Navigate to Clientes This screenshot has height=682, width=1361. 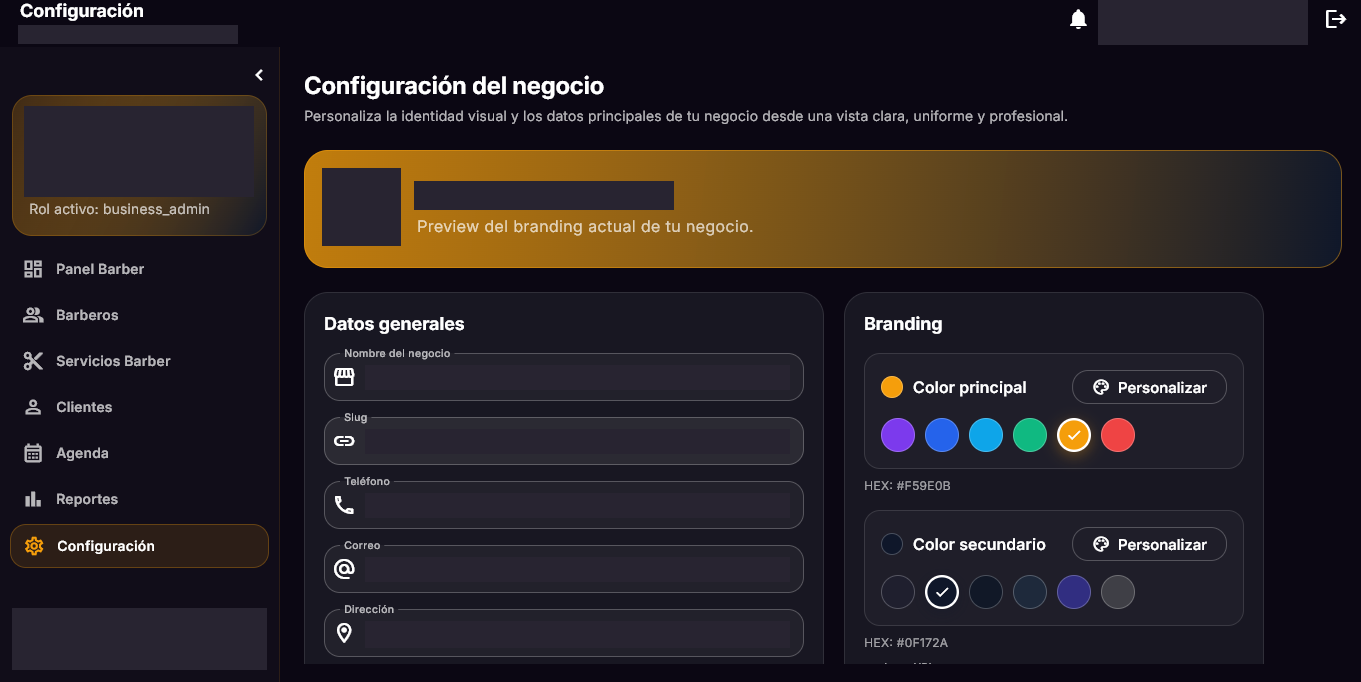139,407
